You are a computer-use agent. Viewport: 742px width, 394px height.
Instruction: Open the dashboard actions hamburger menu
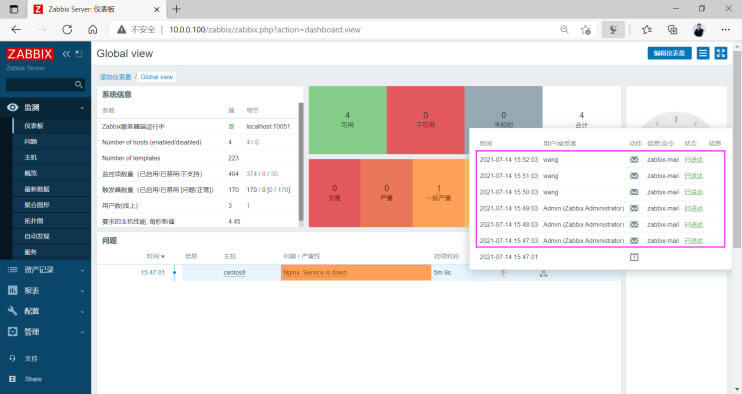point(703,53)
